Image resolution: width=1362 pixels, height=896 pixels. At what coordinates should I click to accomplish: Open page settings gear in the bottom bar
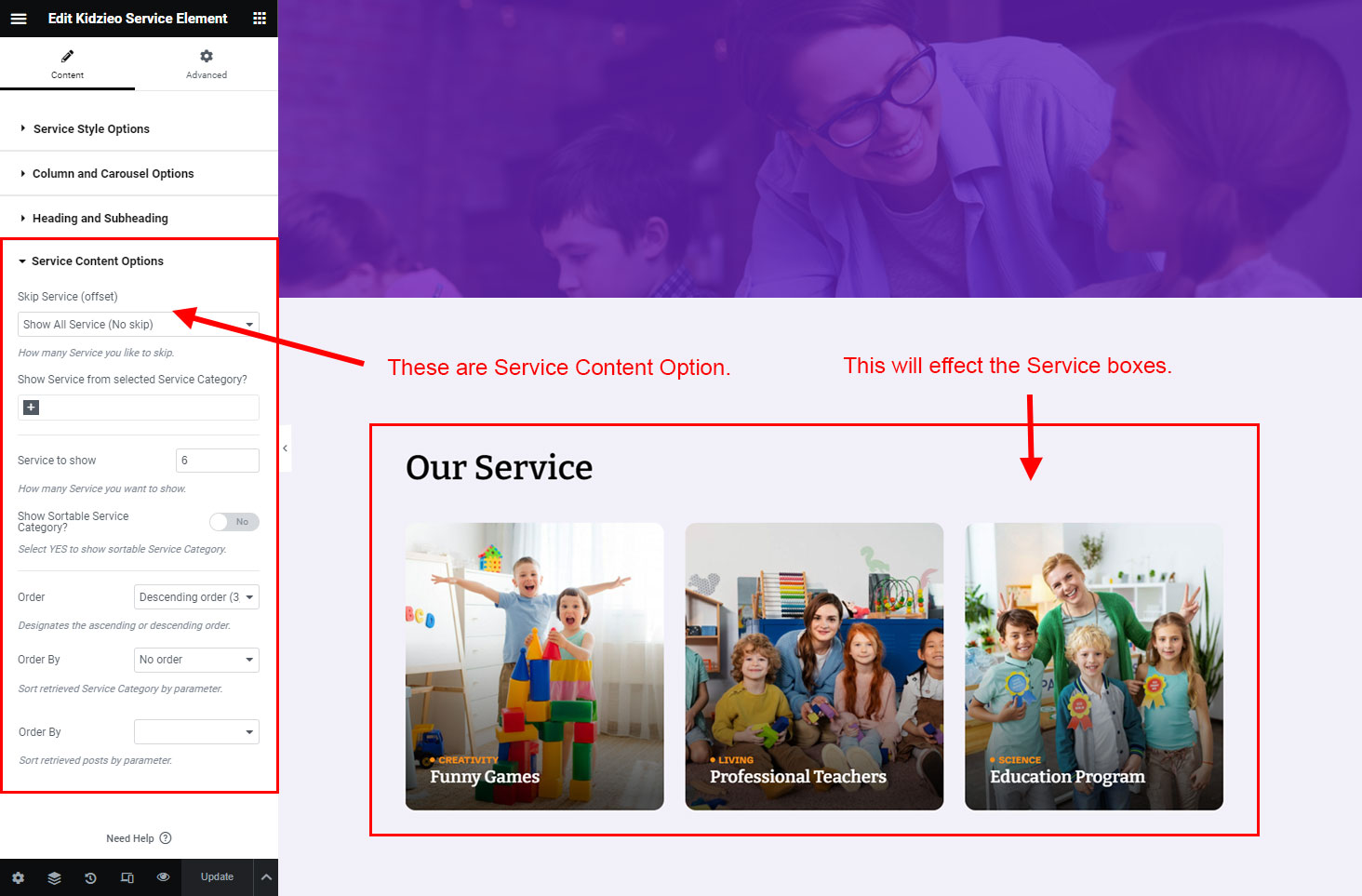19,877
